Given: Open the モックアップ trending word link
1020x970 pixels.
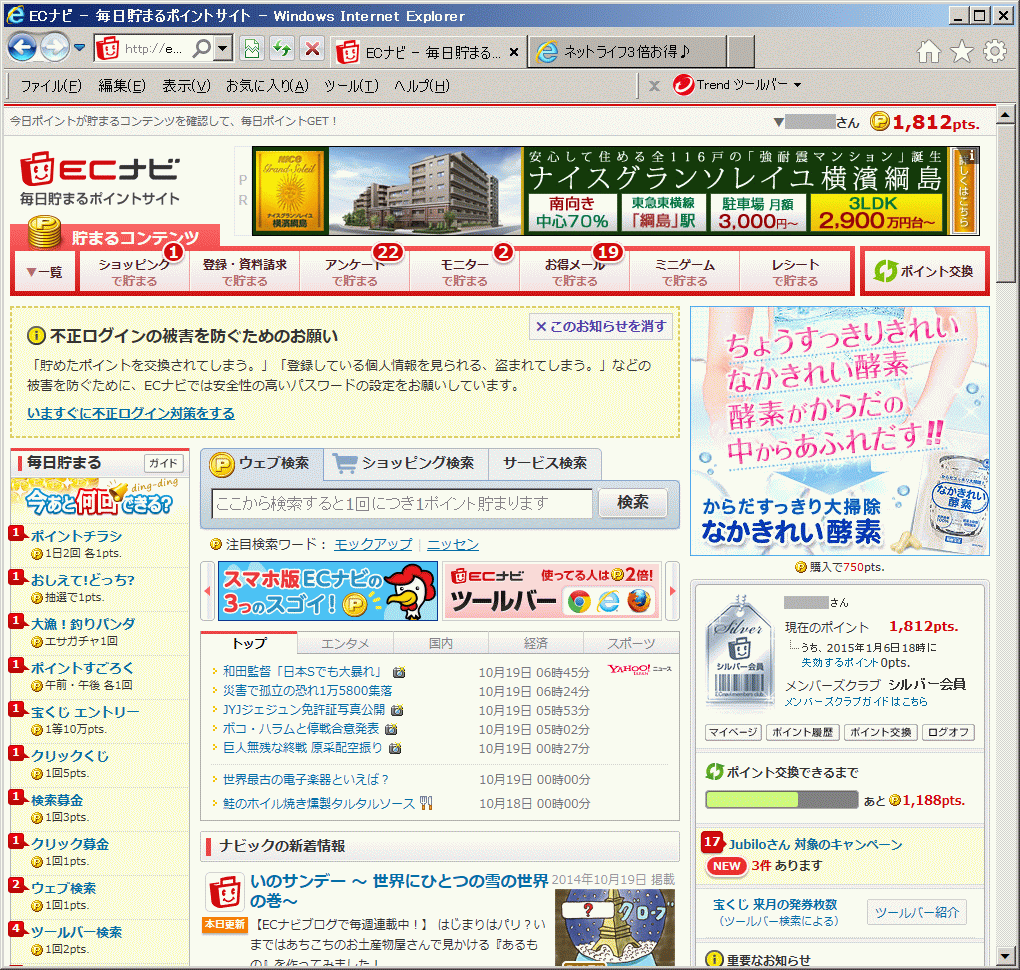Looking at the screenshot, I should coord(373,544).
